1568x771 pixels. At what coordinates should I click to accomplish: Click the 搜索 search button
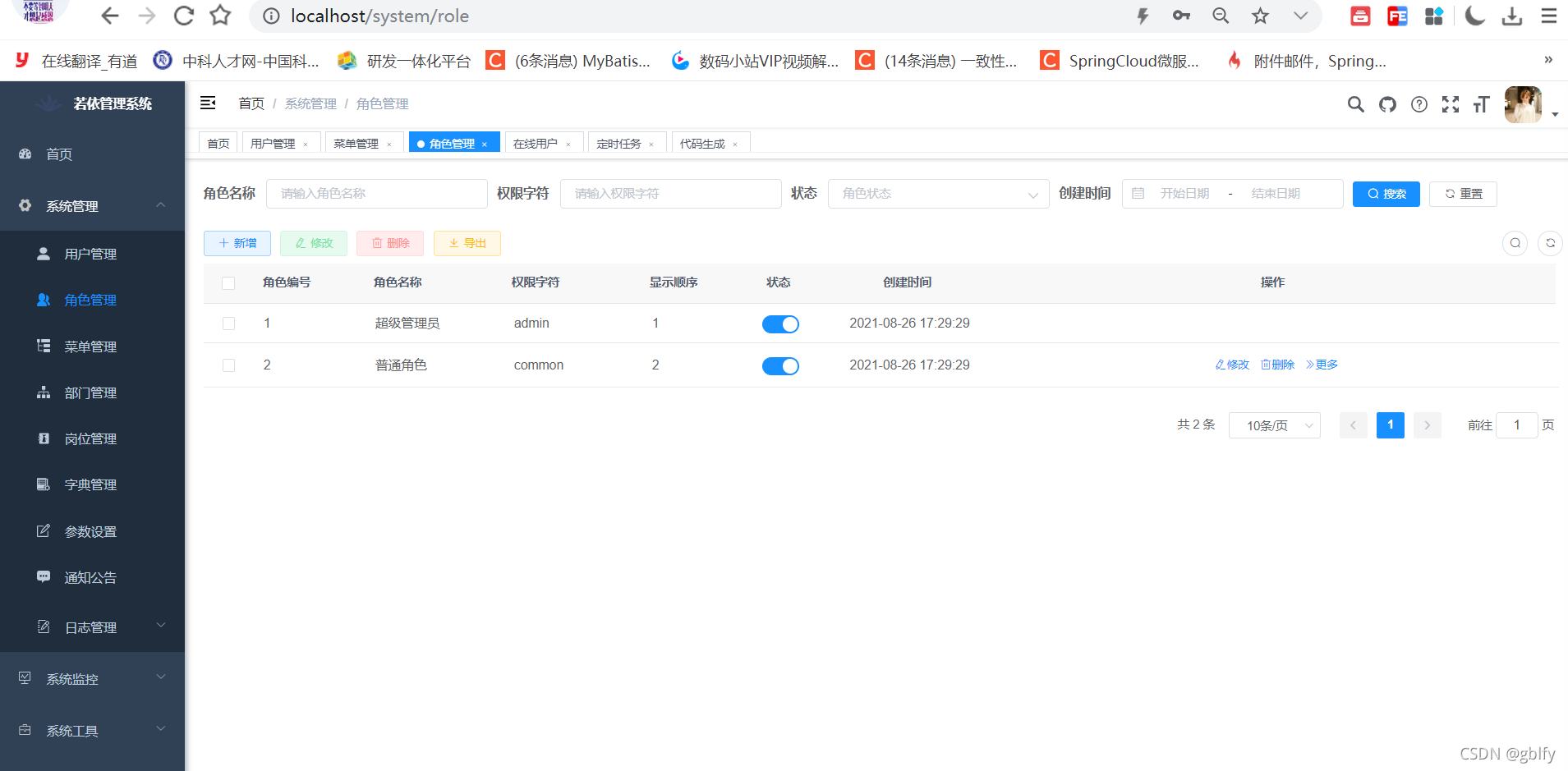(1386, 194)
